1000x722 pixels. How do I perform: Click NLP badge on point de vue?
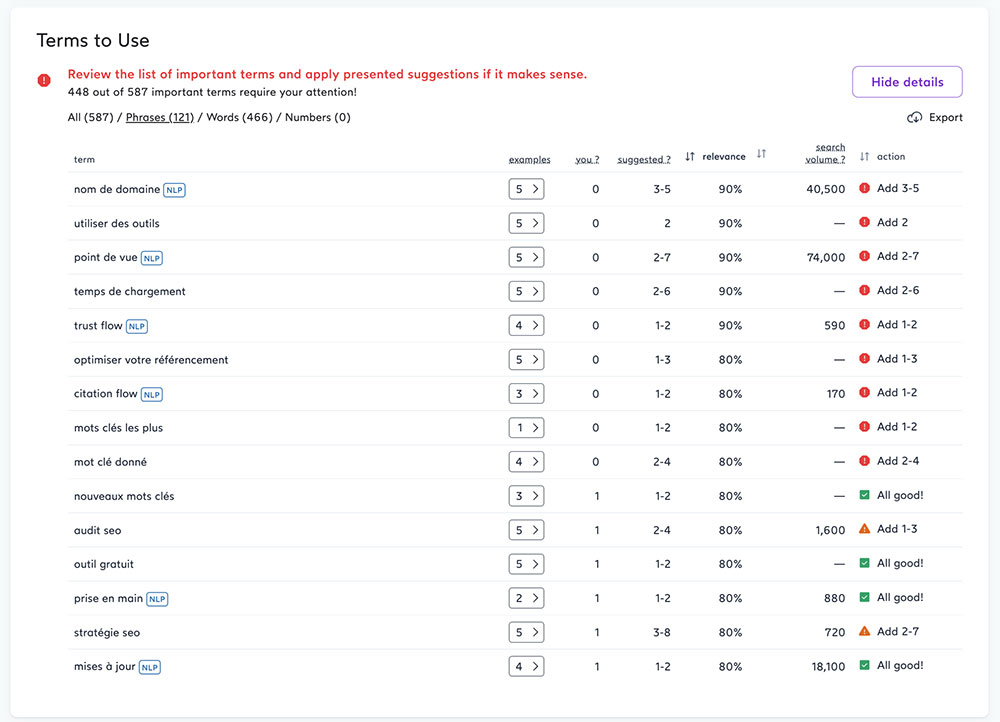[x=152, y=258]
